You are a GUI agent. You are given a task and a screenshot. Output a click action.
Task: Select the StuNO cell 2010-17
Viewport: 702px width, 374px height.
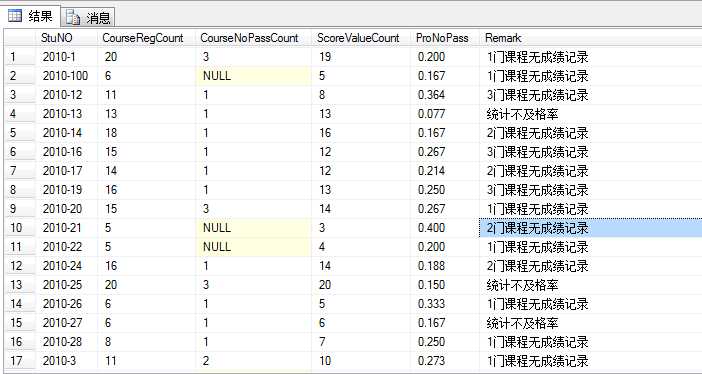(67, 171)
